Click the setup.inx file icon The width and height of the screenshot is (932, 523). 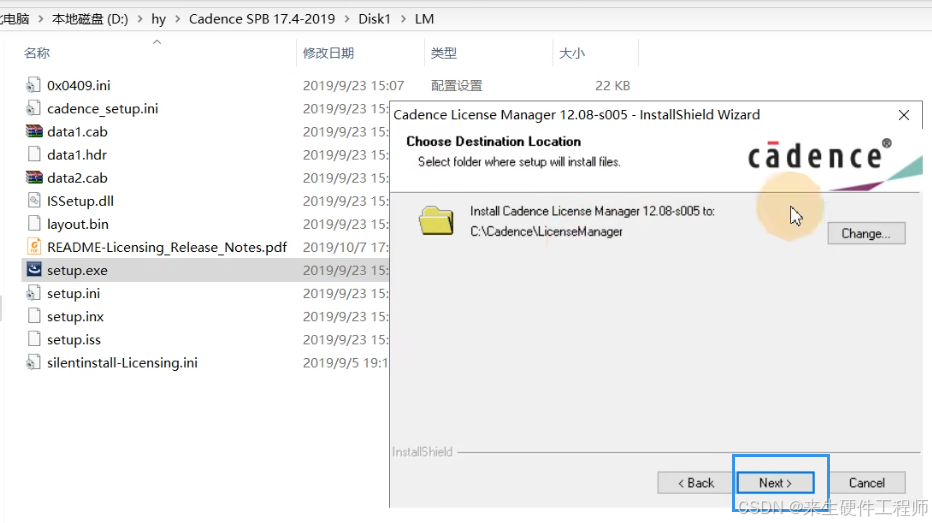[34, 316]
